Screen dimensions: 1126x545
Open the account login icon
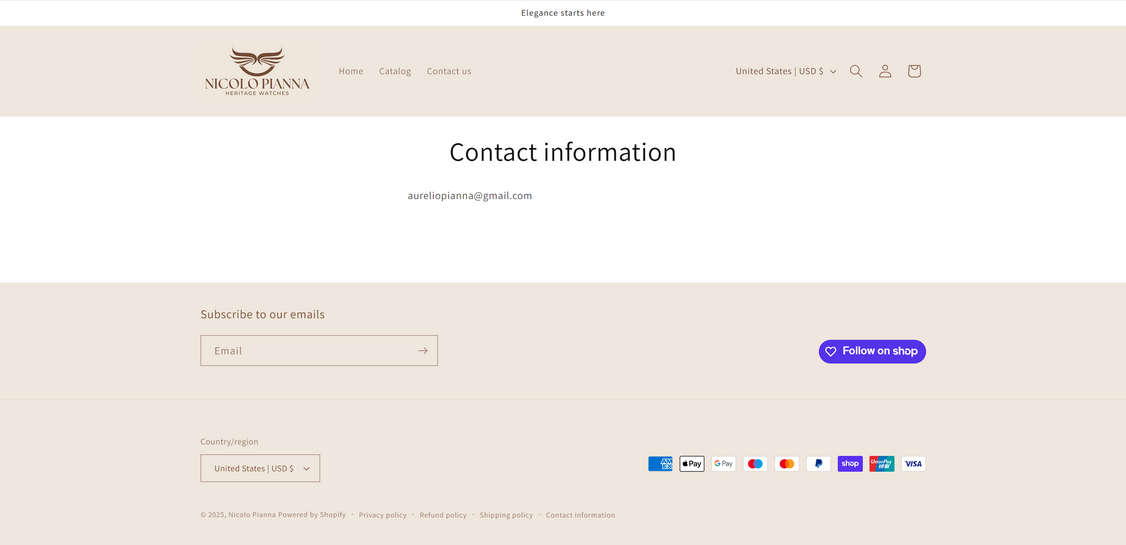tap(885, 71)
